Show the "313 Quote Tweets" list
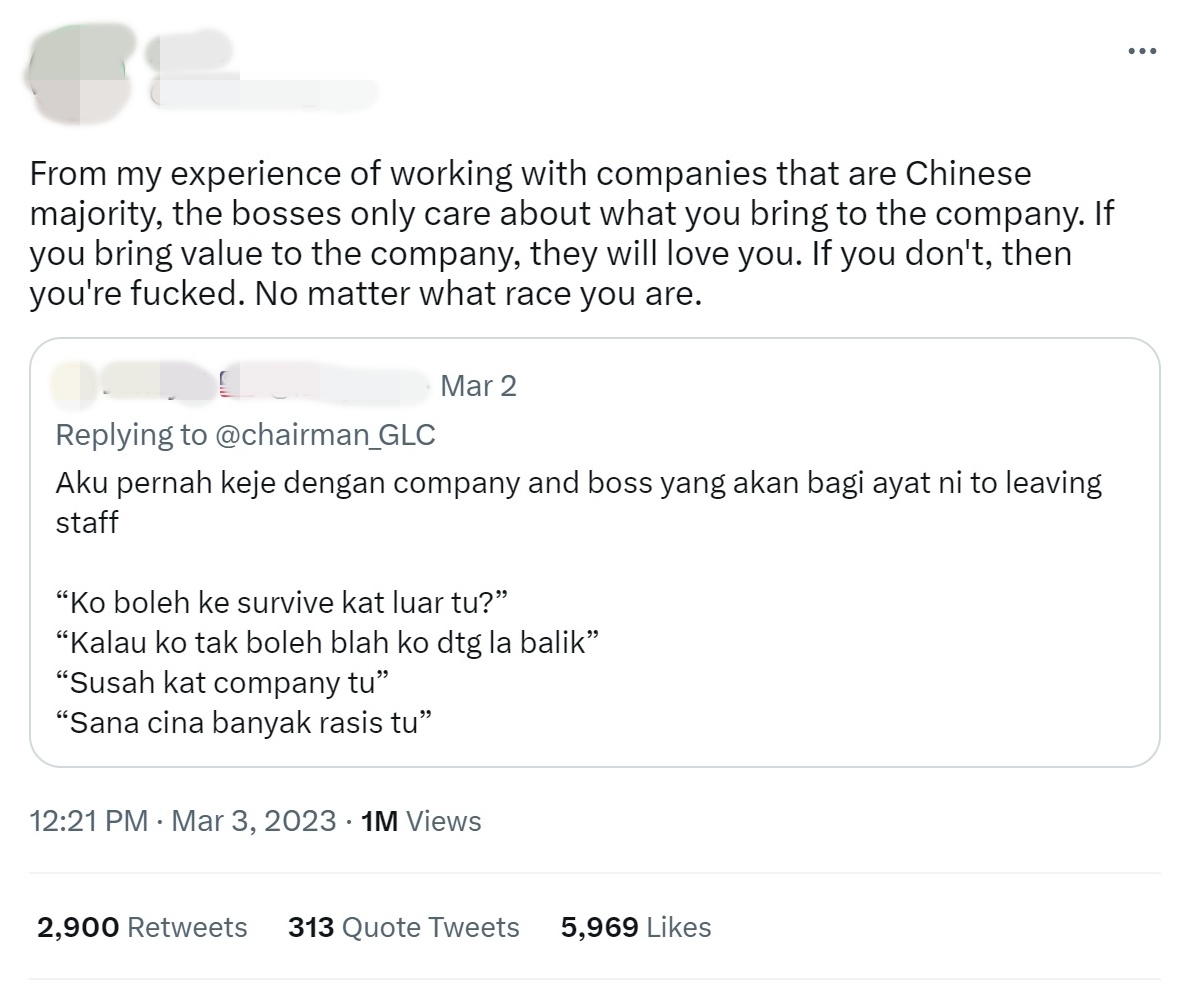Viewport: 1193px width, 999px height. point(404,927)
